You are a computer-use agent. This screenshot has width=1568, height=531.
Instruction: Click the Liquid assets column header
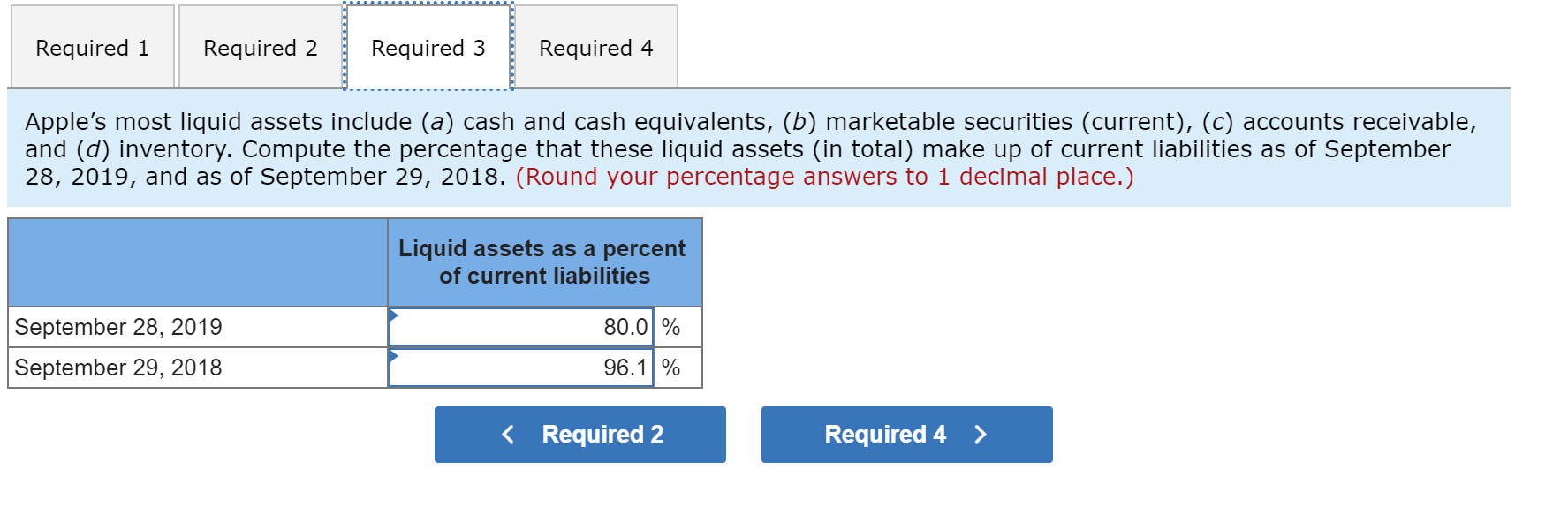click(542, 262)
